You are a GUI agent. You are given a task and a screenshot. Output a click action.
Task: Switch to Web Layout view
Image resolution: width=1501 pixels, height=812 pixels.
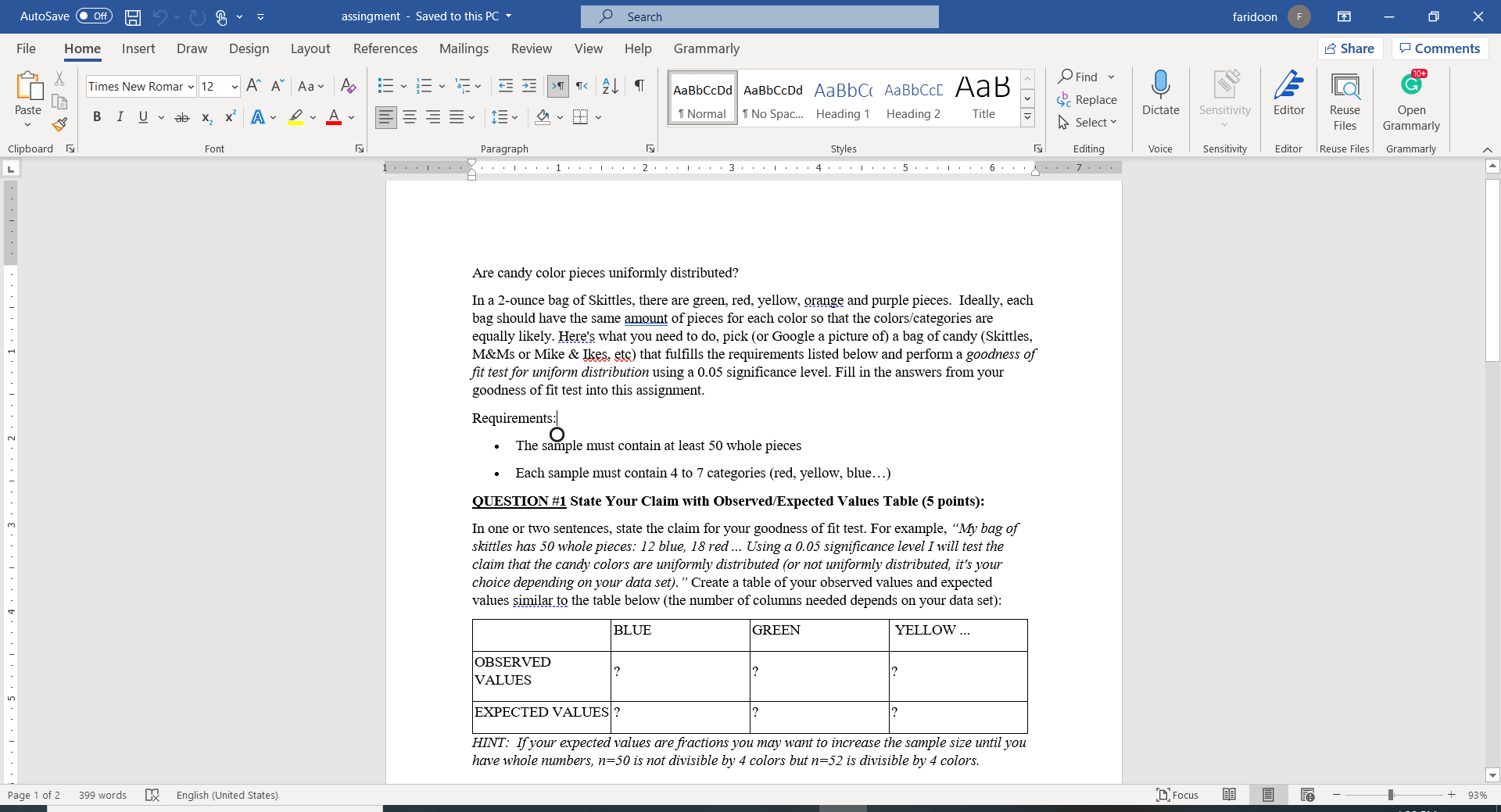(x=1307, y=795)
